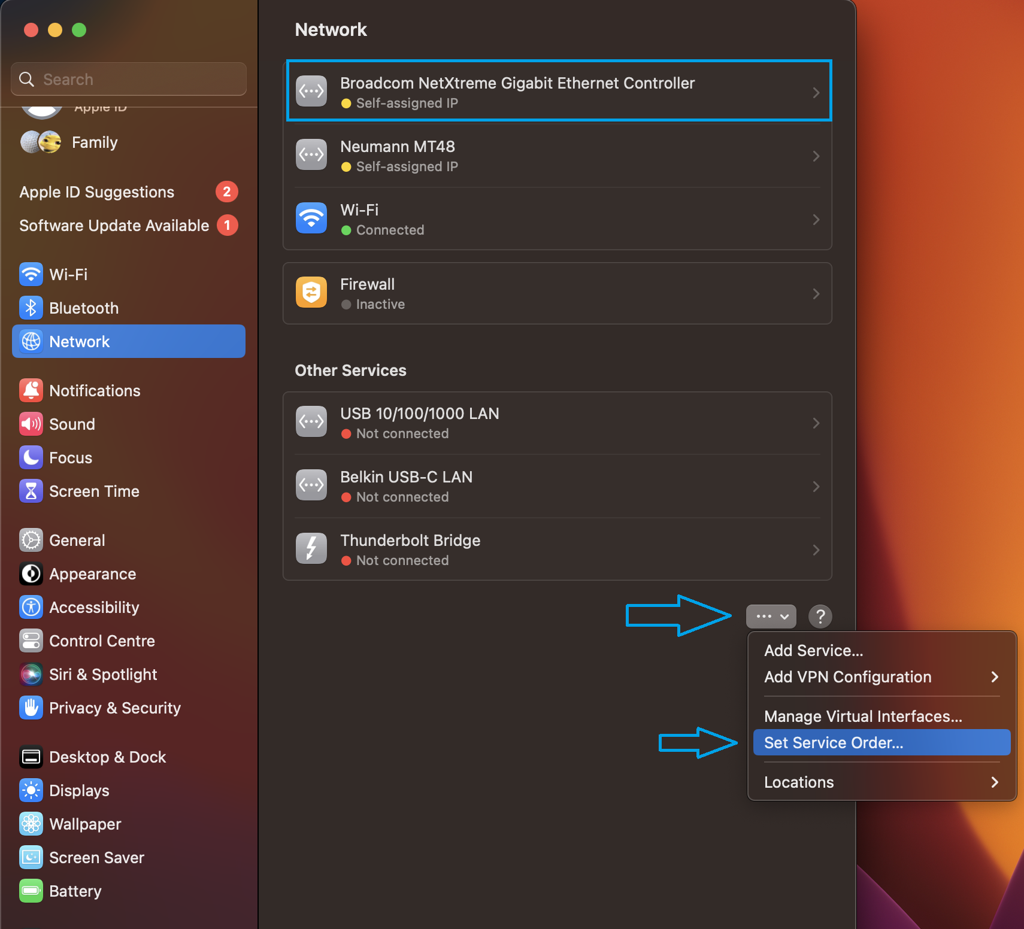Select the Notifications bell icon

[x=31, y=390]
